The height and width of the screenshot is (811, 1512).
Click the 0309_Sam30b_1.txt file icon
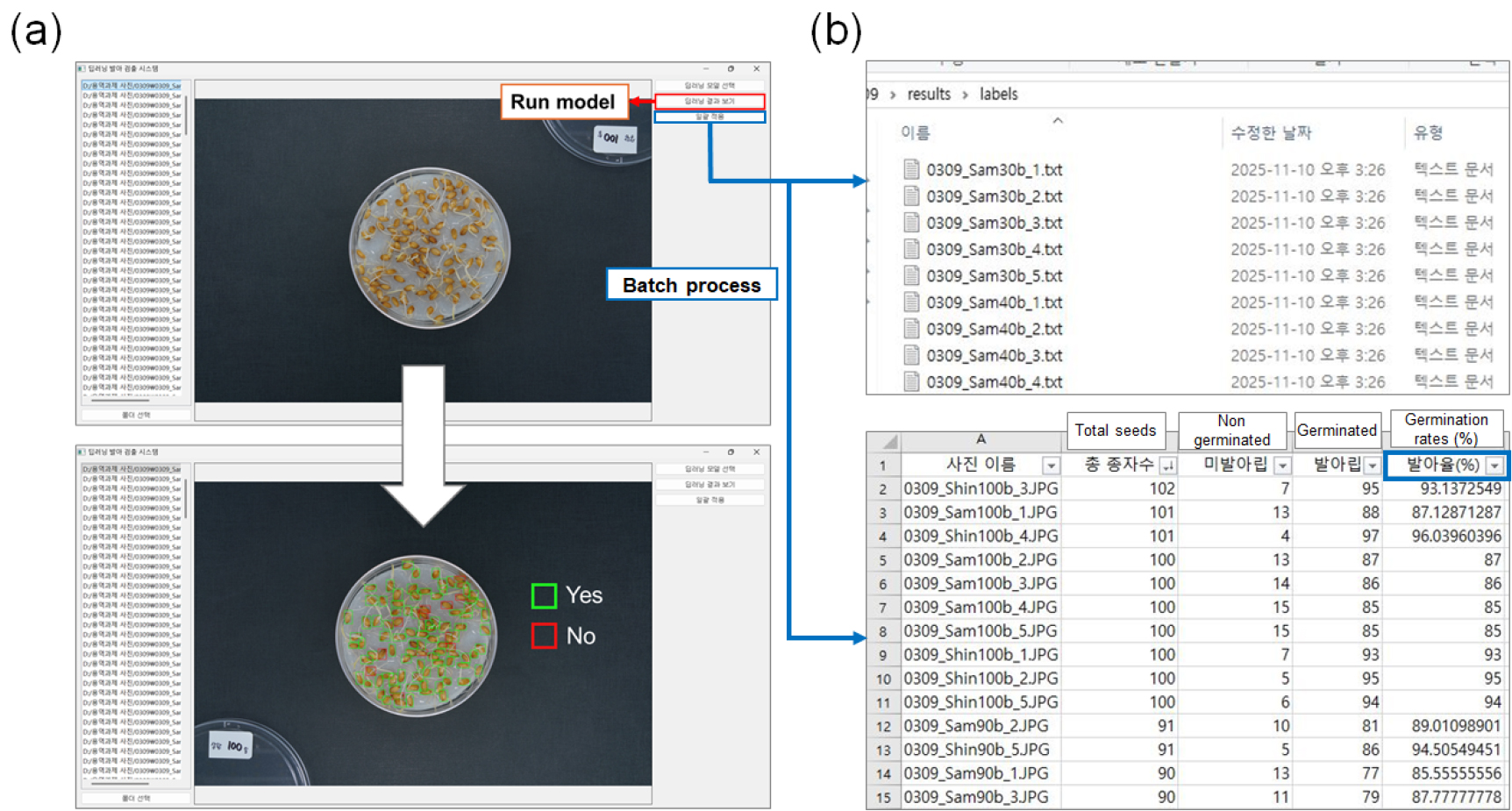tap(911, 169)
